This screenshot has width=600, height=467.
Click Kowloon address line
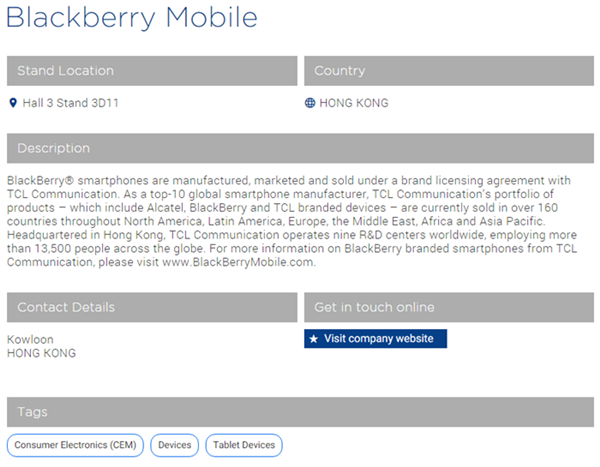(x=30, y=340)
